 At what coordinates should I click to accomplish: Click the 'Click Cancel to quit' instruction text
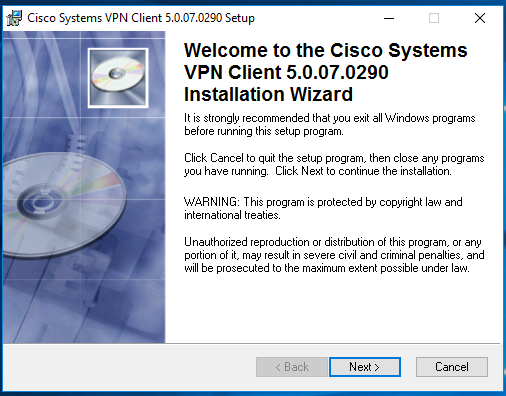pos(334,164)
